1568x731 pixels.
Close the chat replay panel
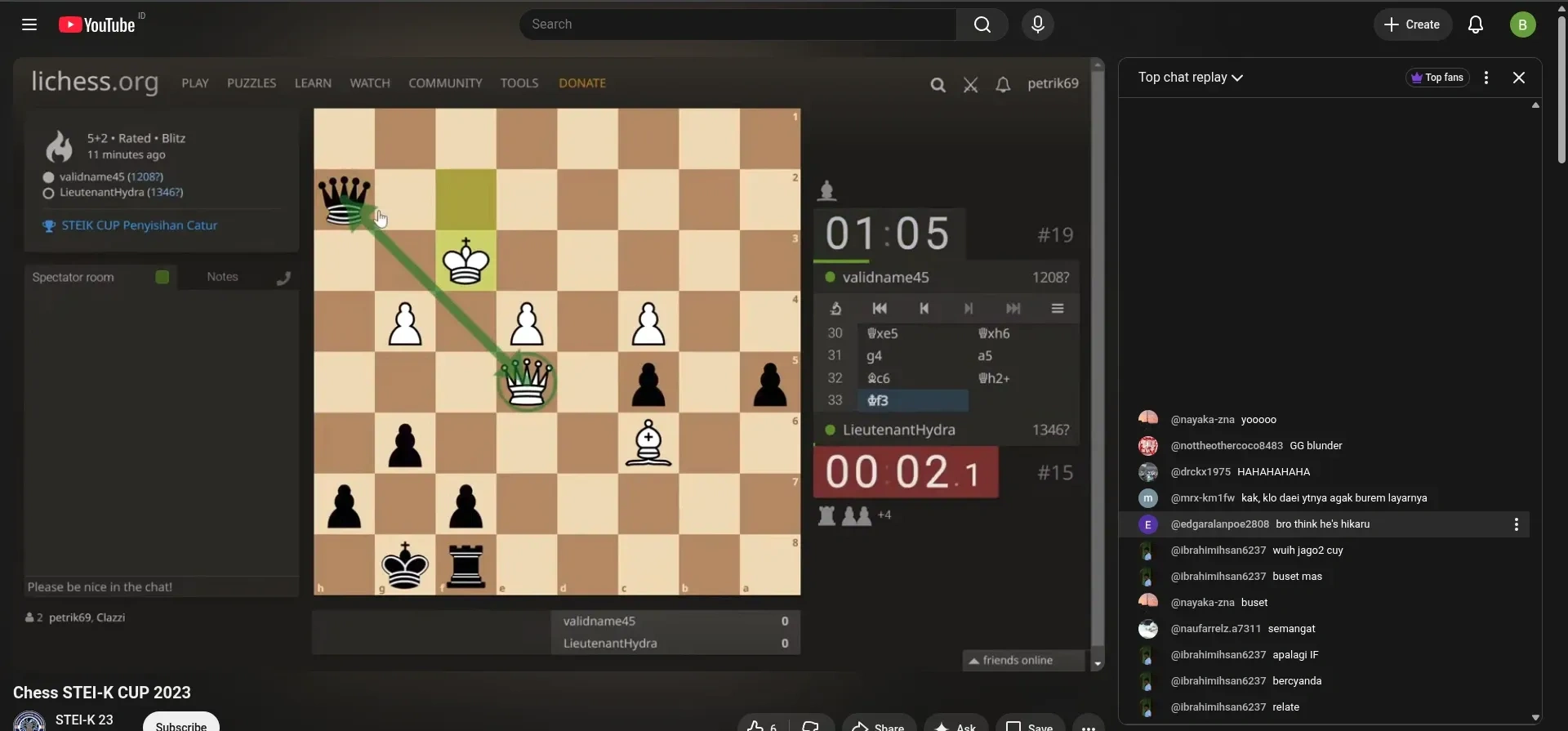pyautogui.click(x=1519, y=78)
